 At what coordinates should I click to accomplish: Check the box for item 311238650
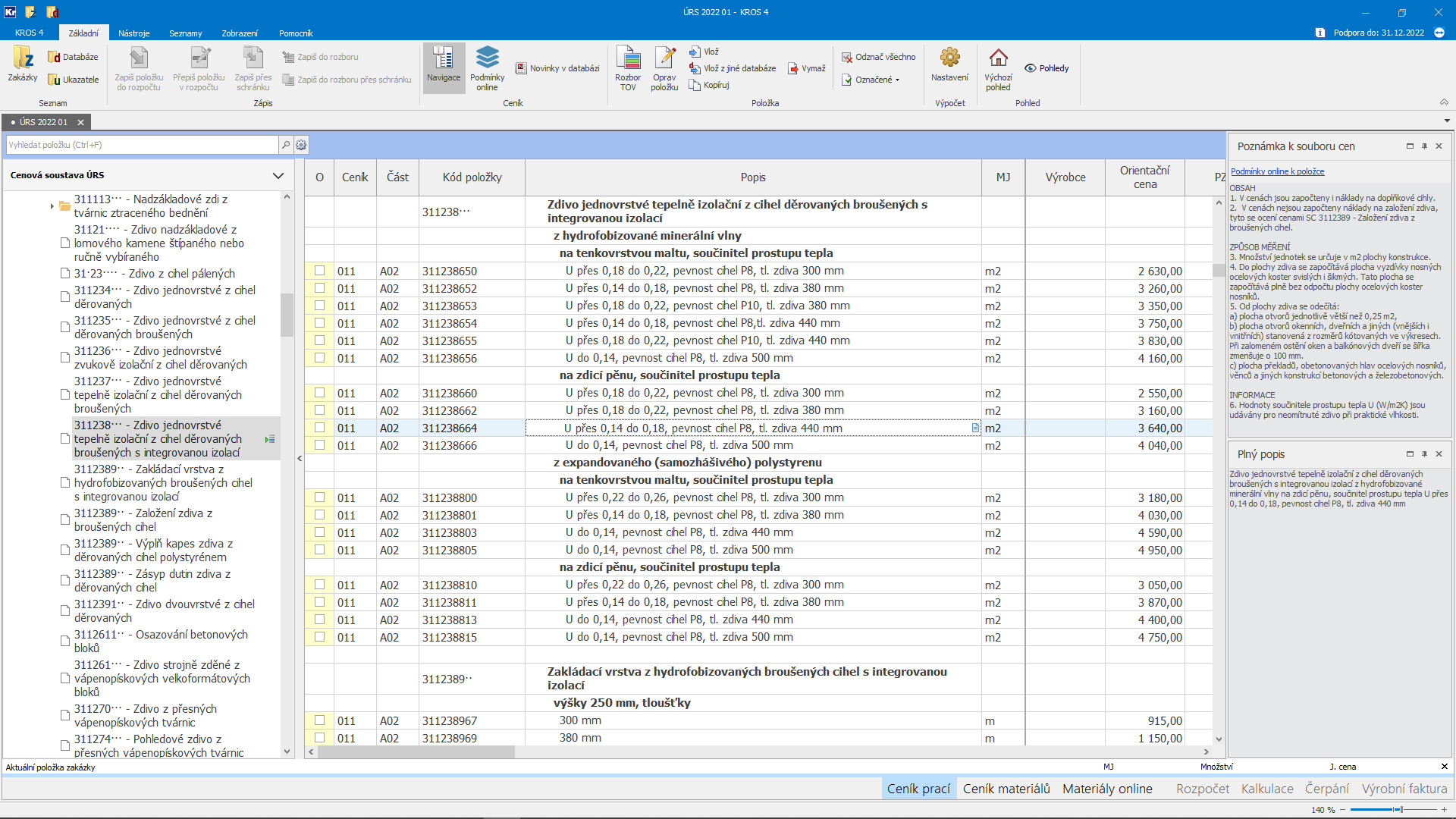319,271
